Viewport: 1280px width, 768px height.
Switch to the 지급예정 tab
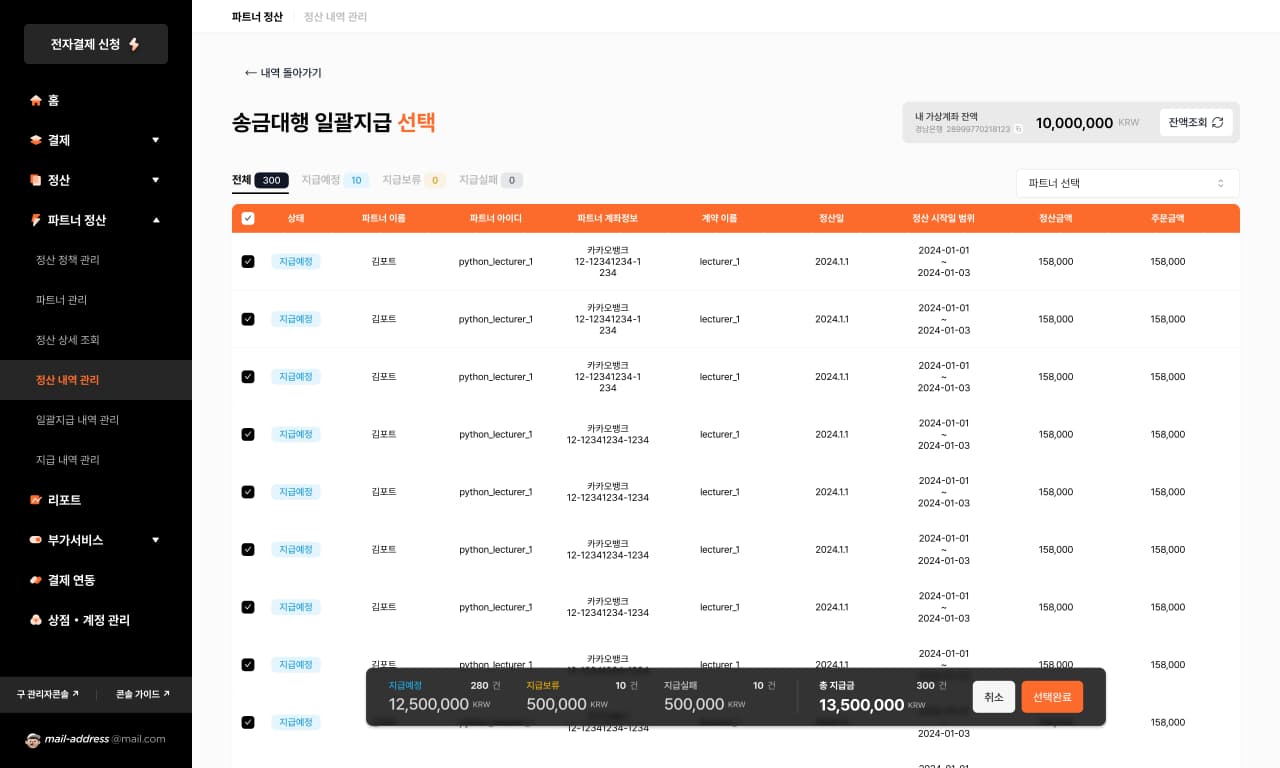(x=334, y=180)
